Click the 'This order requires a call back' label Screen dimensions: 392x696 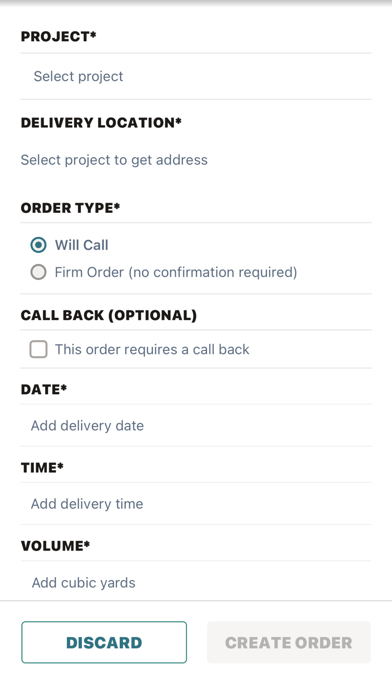152,349
